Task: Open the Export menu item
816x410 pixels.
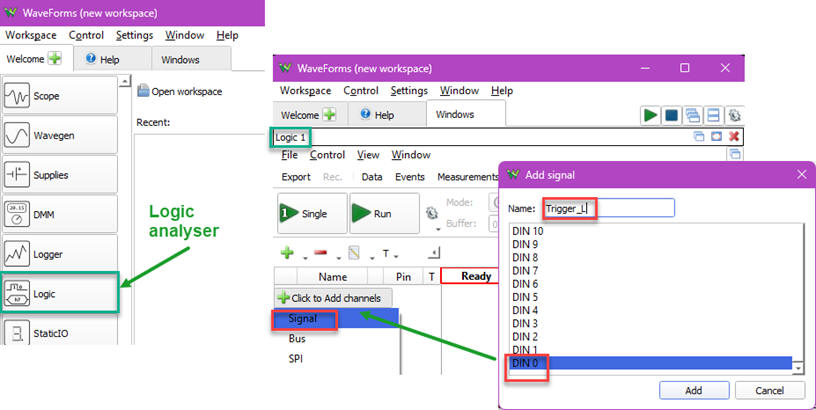Action: (295, 177)
